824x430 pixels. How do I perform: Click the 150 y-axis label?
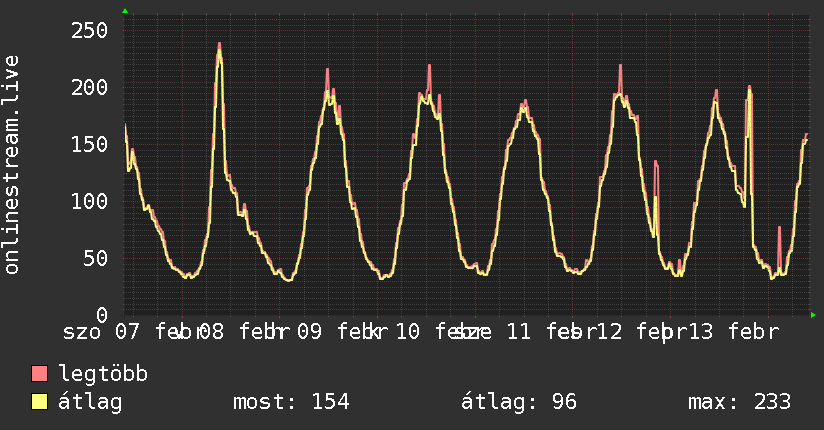coord(88,144)
